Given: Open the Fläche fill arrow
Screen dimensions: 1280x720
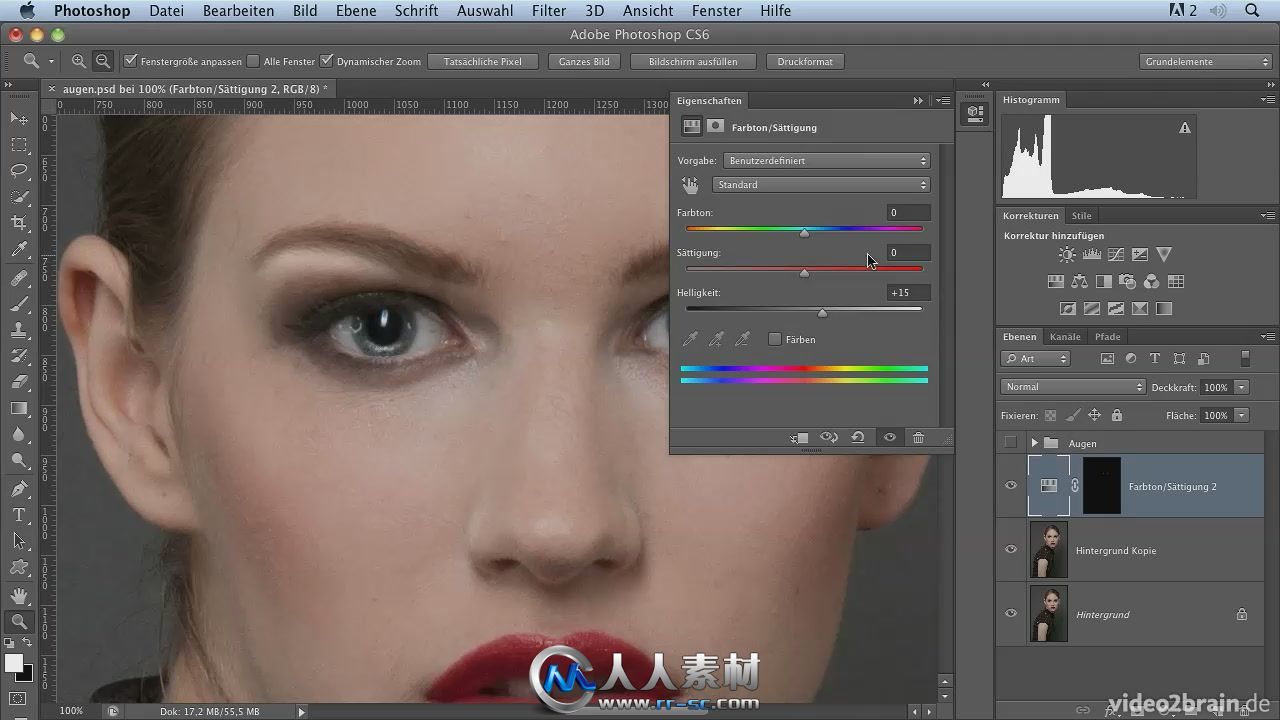Looking at the screenshot, I should pos(1242,415).
